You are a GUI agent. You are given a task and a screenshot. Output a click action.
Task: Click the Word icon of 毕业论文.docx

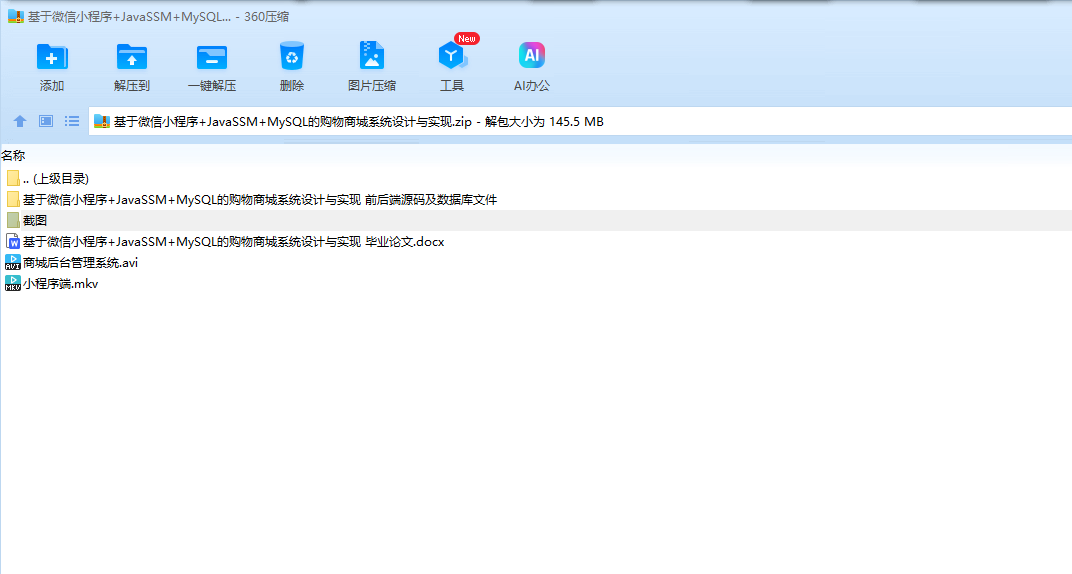point(13,241)
